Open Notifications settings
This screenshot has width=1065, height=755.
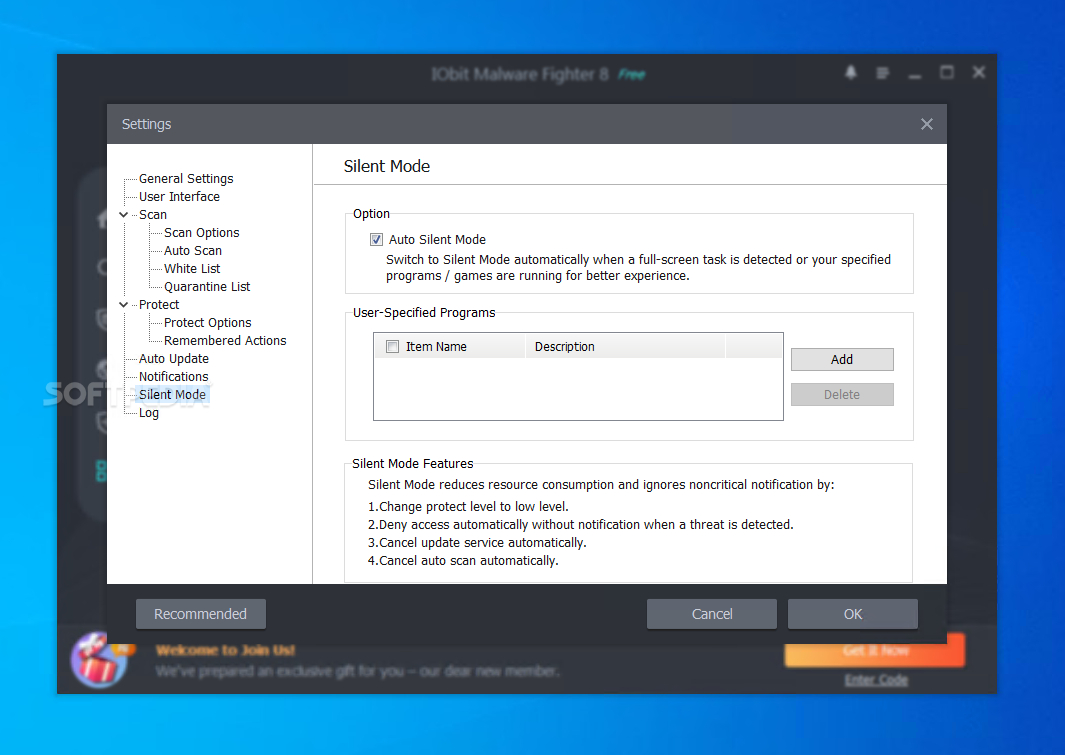[x=174, y=377]
